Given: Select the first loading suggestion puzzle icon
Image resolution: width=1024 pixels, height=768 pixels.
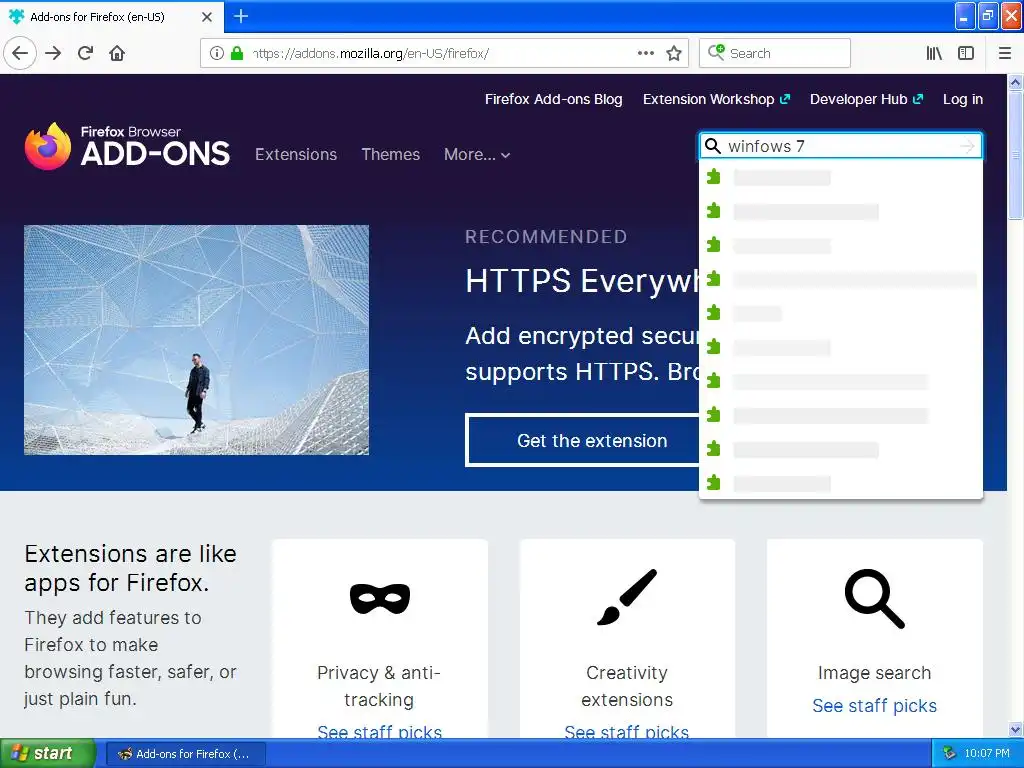Looking at the screenshot, I should 714,177.
